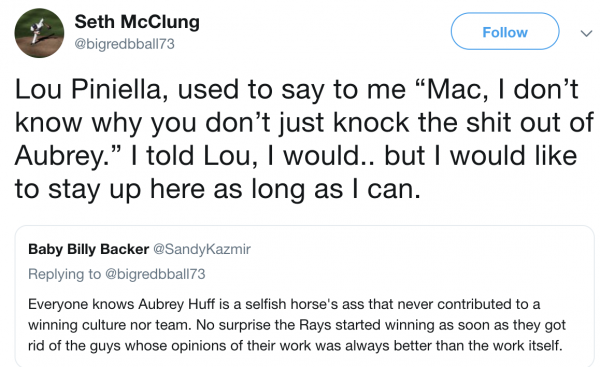Click 'winning culture nor team' in quoted tweet
This screenshot has height=367, width=600.
tap(109, 325)
